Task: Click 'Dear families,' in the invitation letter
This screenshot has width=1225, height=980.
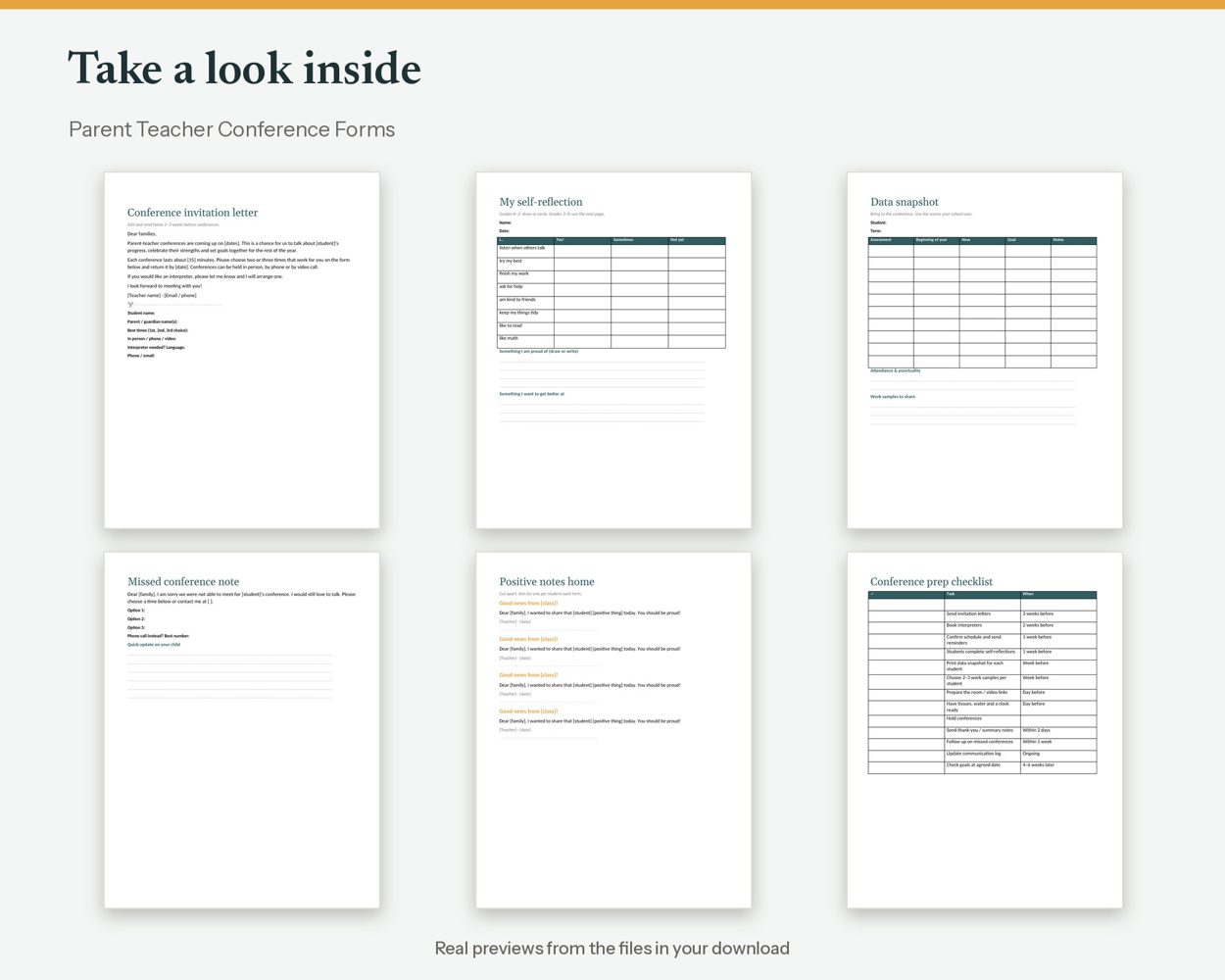Action: [141, 234]
